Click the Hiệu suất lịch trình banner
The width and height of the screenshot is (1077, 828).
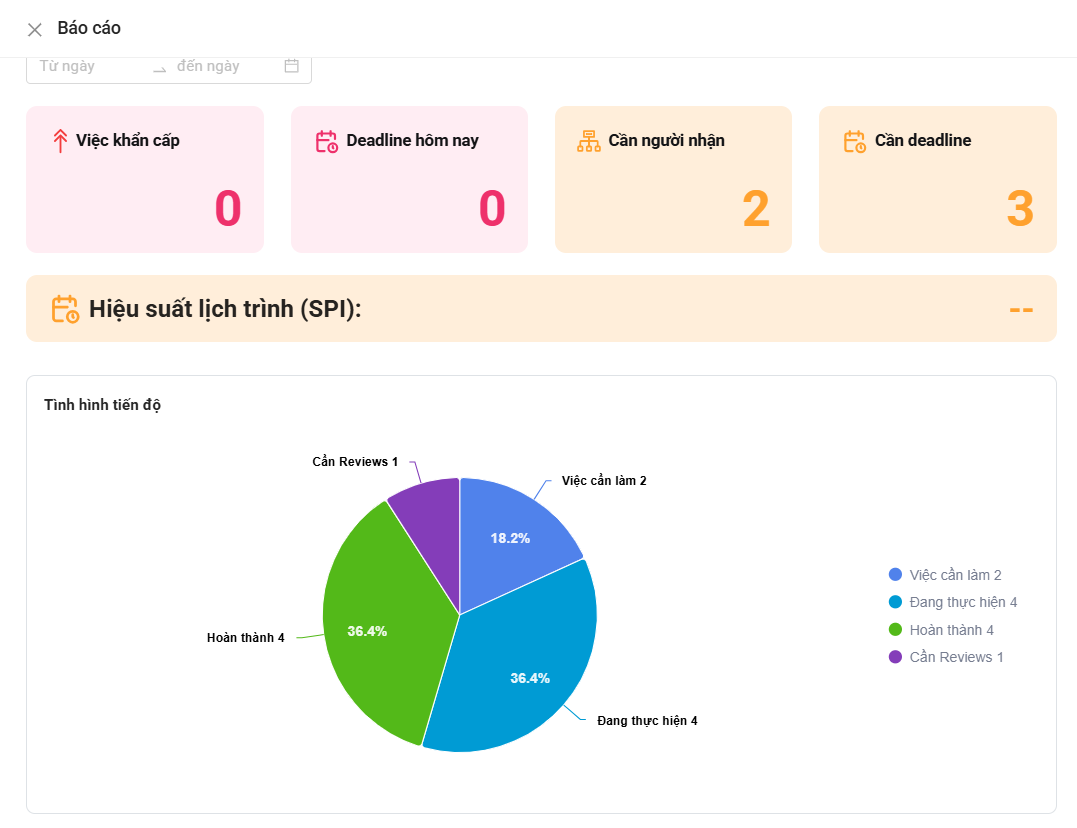click(x=540, y=309)
